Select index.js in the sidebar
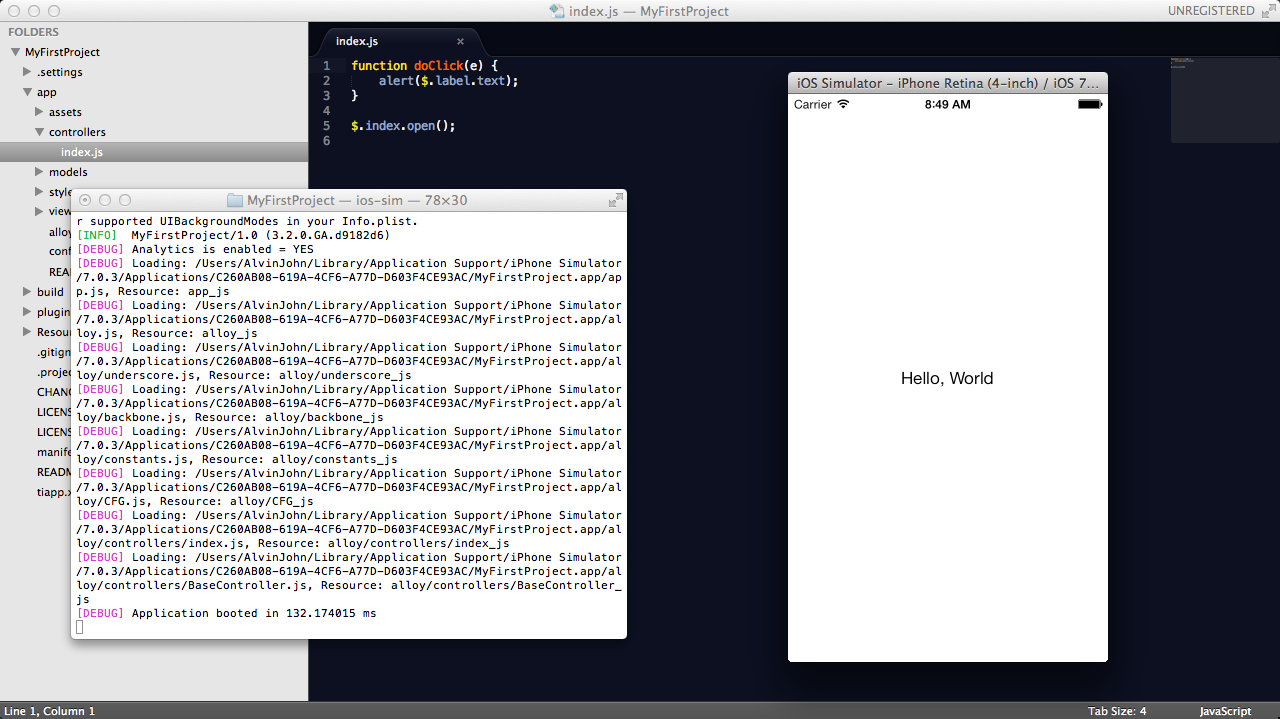The width and height of the screenshot is (1280, 719). (154, 152)
